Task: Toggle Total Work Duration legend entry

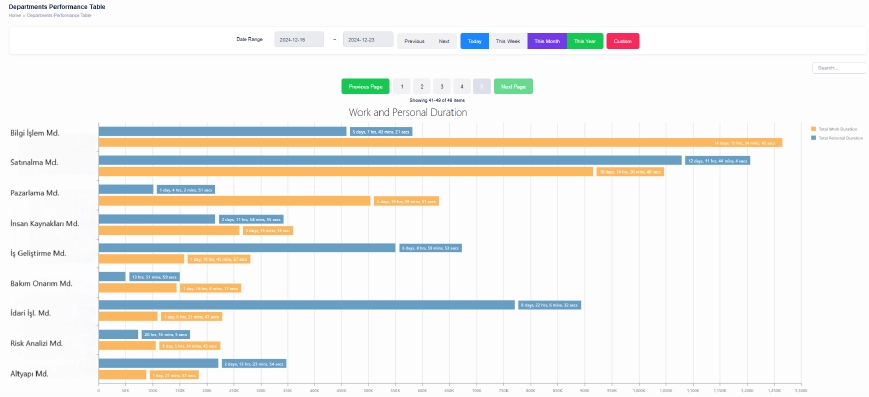Action: tap(836, 129)
